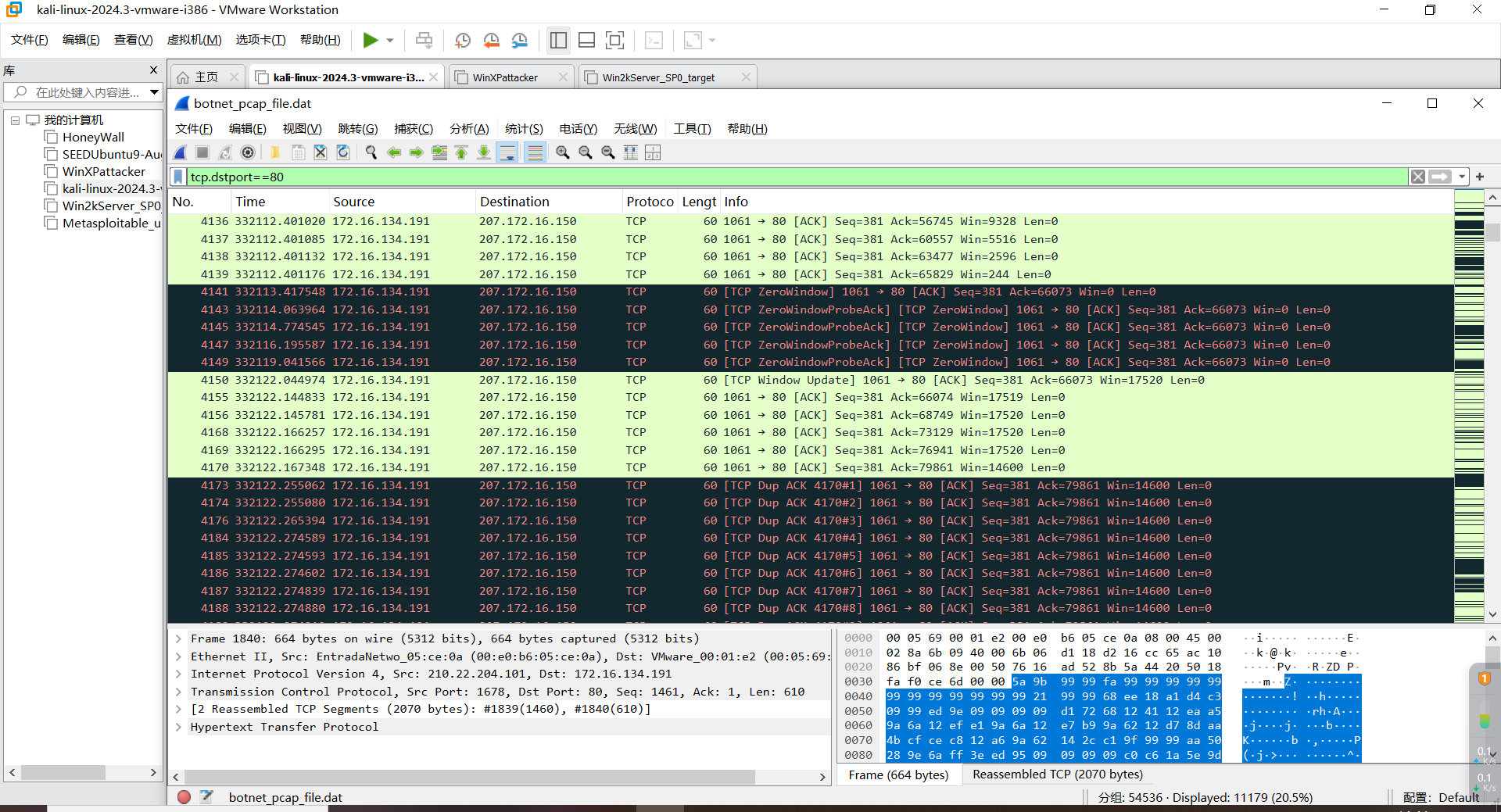Toggle packet list colorization
The width and height of the screenshot is (1501, 812).
[x=535, y=152]
